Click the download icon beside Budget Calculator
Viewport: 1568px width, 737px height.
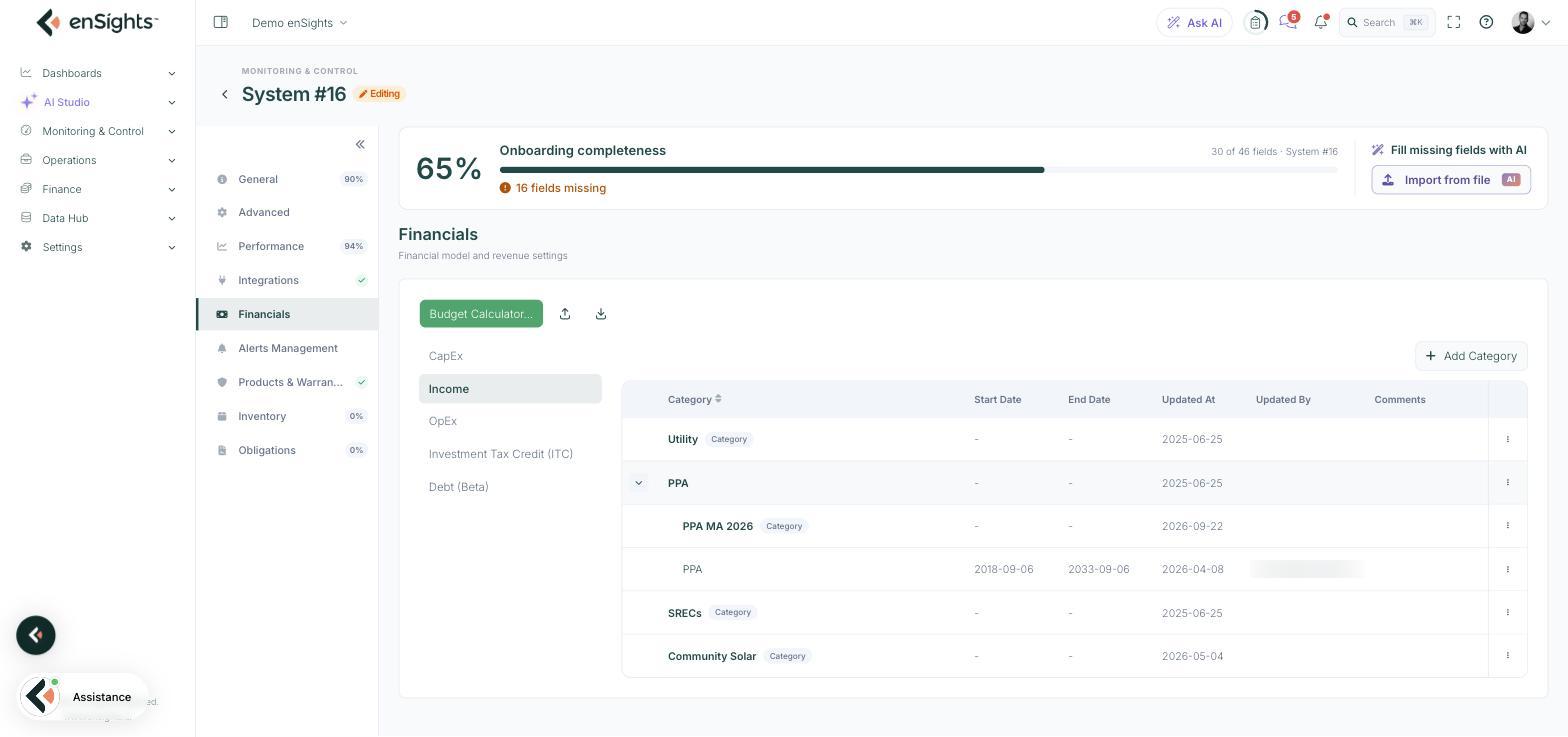pos(601,314)
